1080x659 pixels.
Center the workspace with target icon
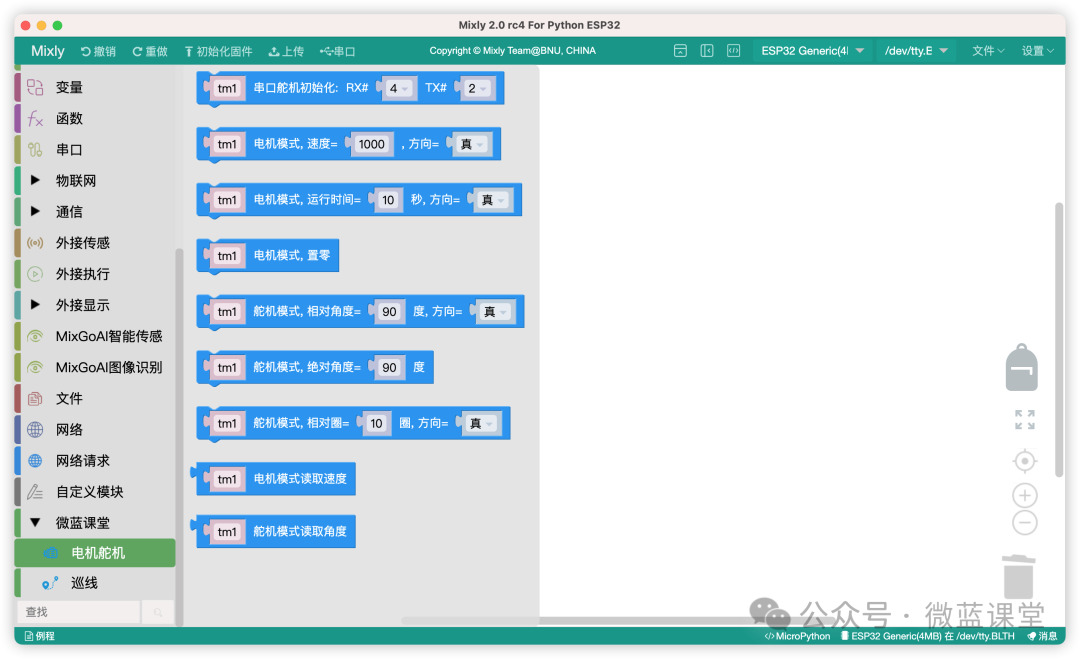[x=1025, y=461]
